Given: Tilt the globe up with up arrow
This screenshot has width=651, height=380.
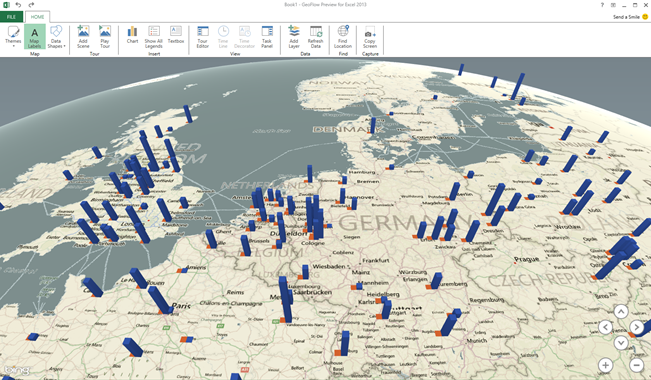Looking at the screenshot, I should [621, 311].
